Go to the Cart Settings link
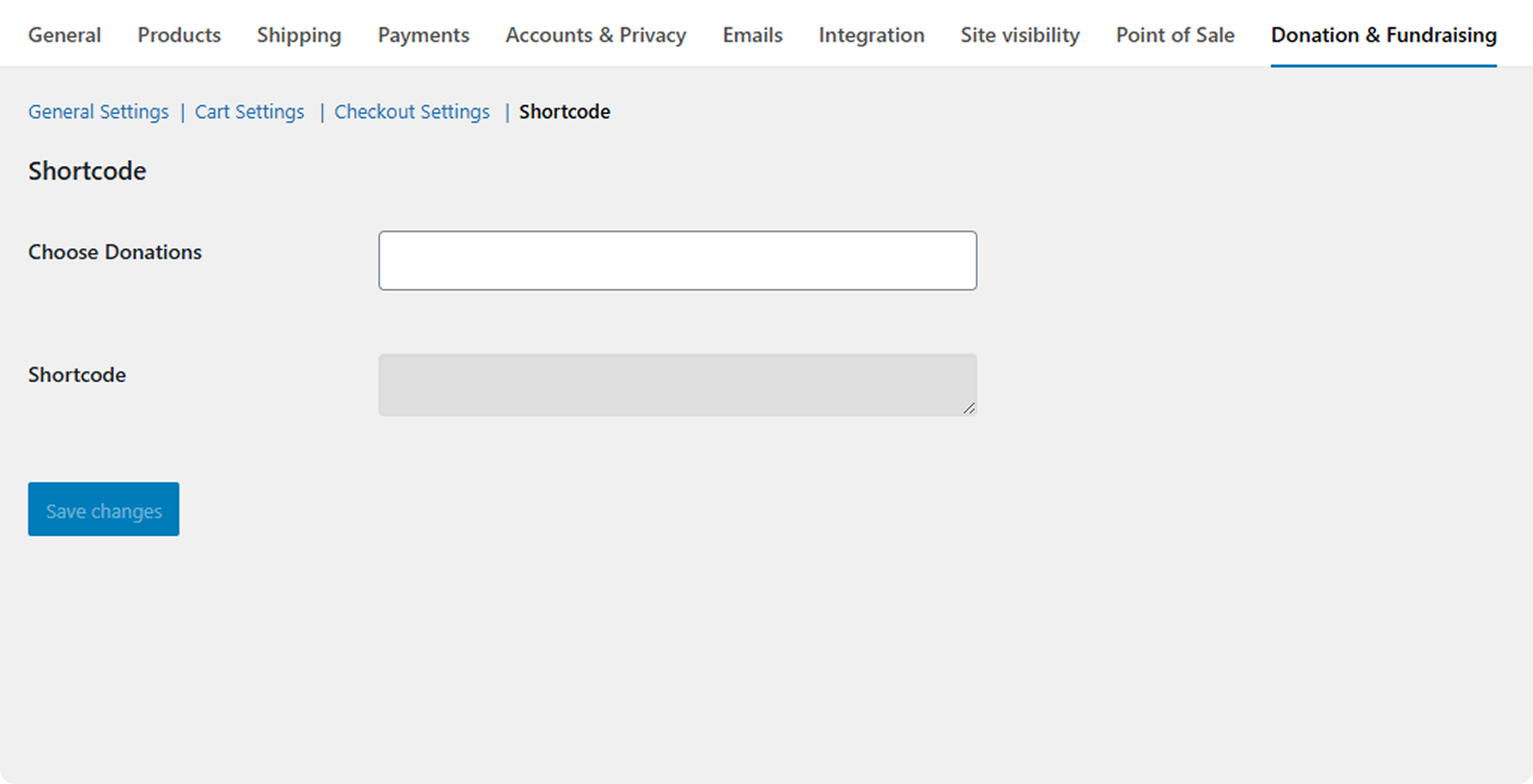The height and width of the screenshot is (784, 1533). [x=249, y=111]
